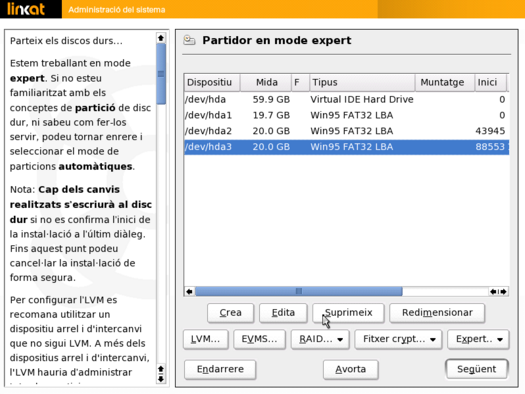Viewport: 525px width, 394px height.
Task: Click the 19.7 GB size cell
Action: (x=271, y=115)
